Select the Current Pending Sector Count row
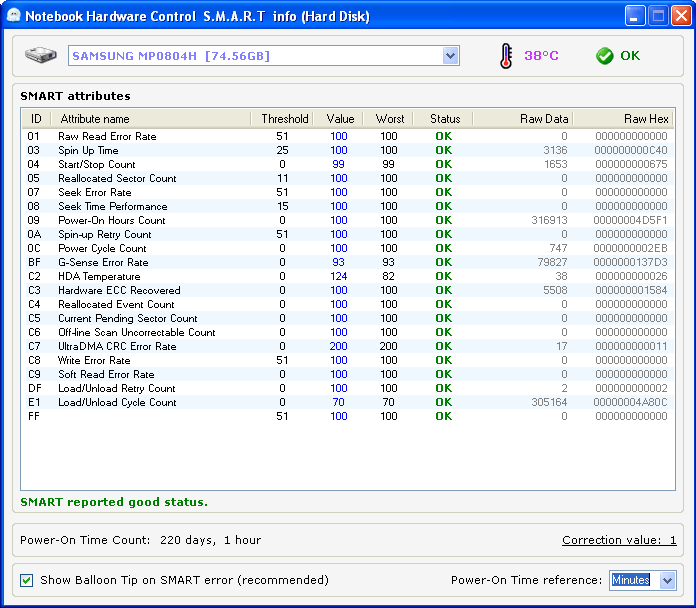The width and height of the screenshot is (696, 608). [348, 318]
